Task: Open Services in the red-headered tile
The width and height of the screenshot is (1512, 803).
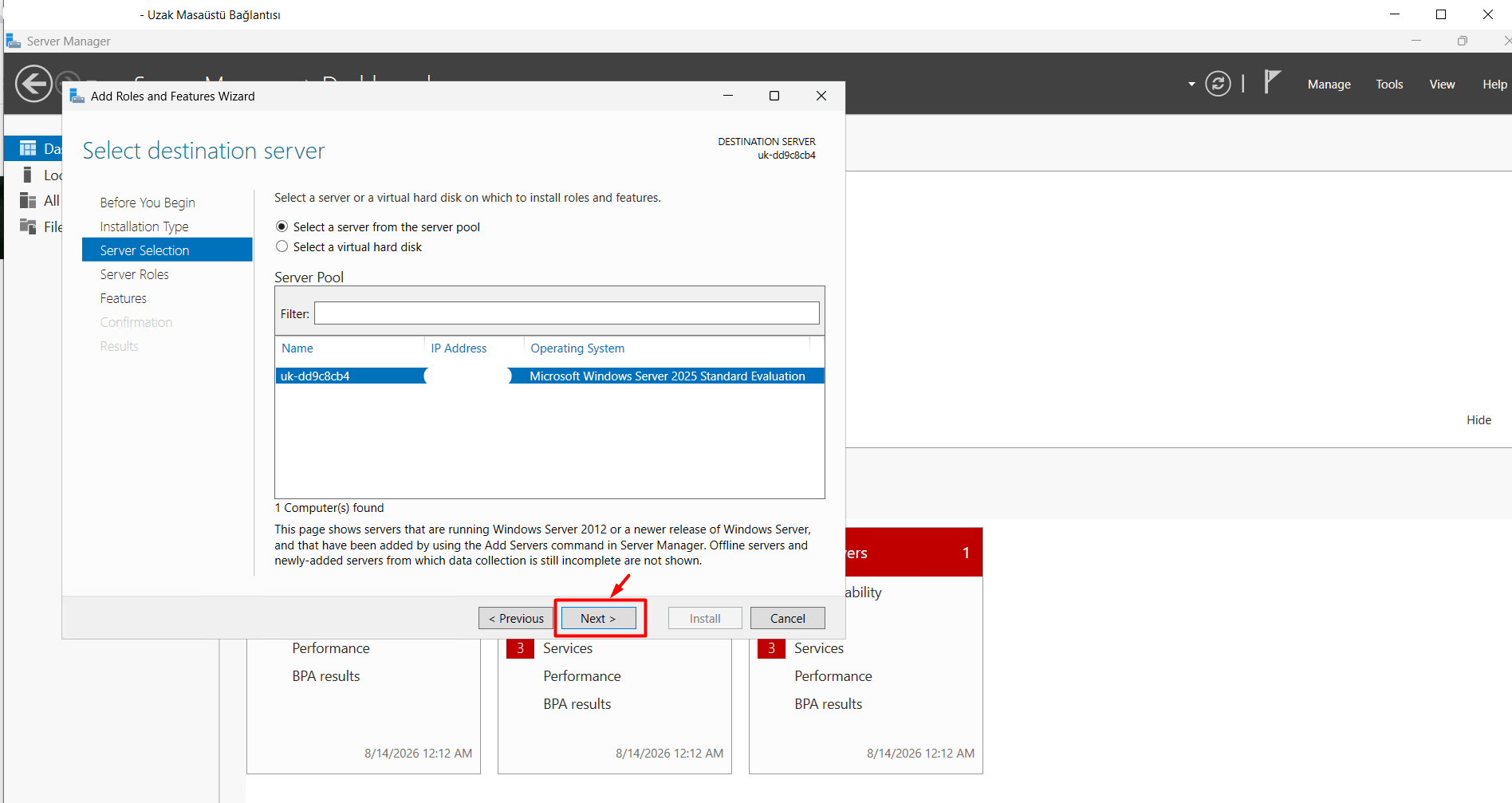Action: 819,648
